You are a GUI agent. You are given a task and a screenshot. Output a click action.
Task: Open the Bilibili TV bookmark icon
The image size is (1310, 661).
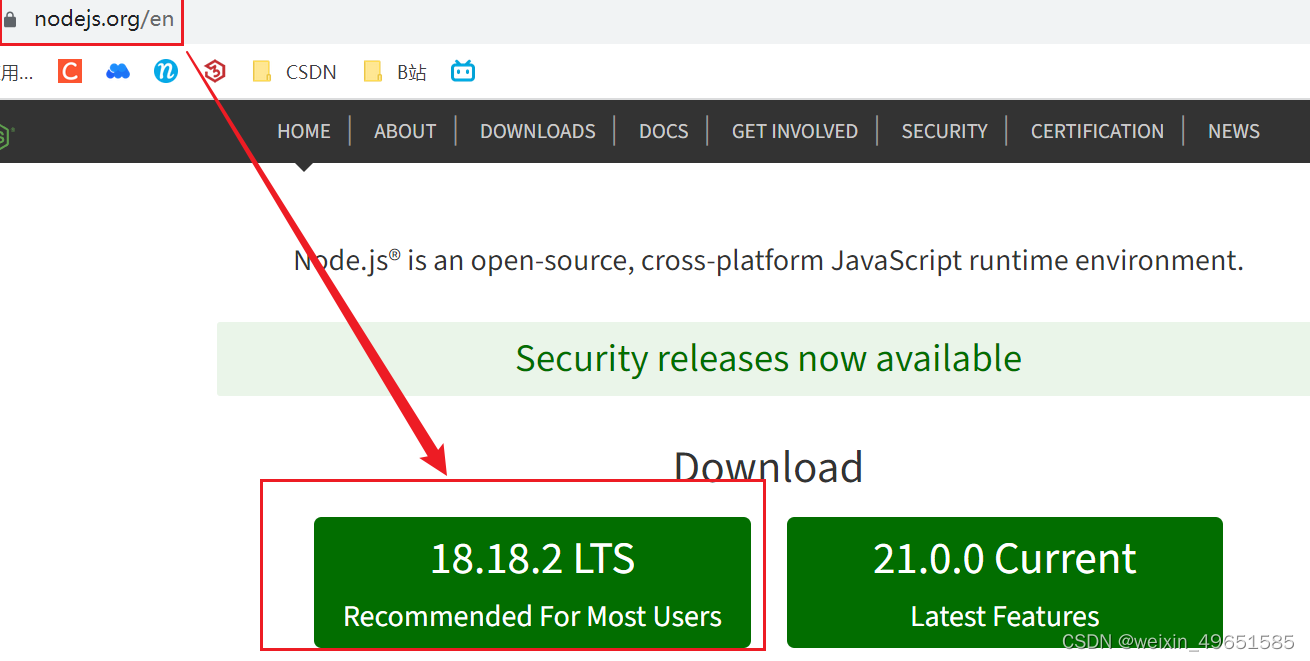click(463, 71)
